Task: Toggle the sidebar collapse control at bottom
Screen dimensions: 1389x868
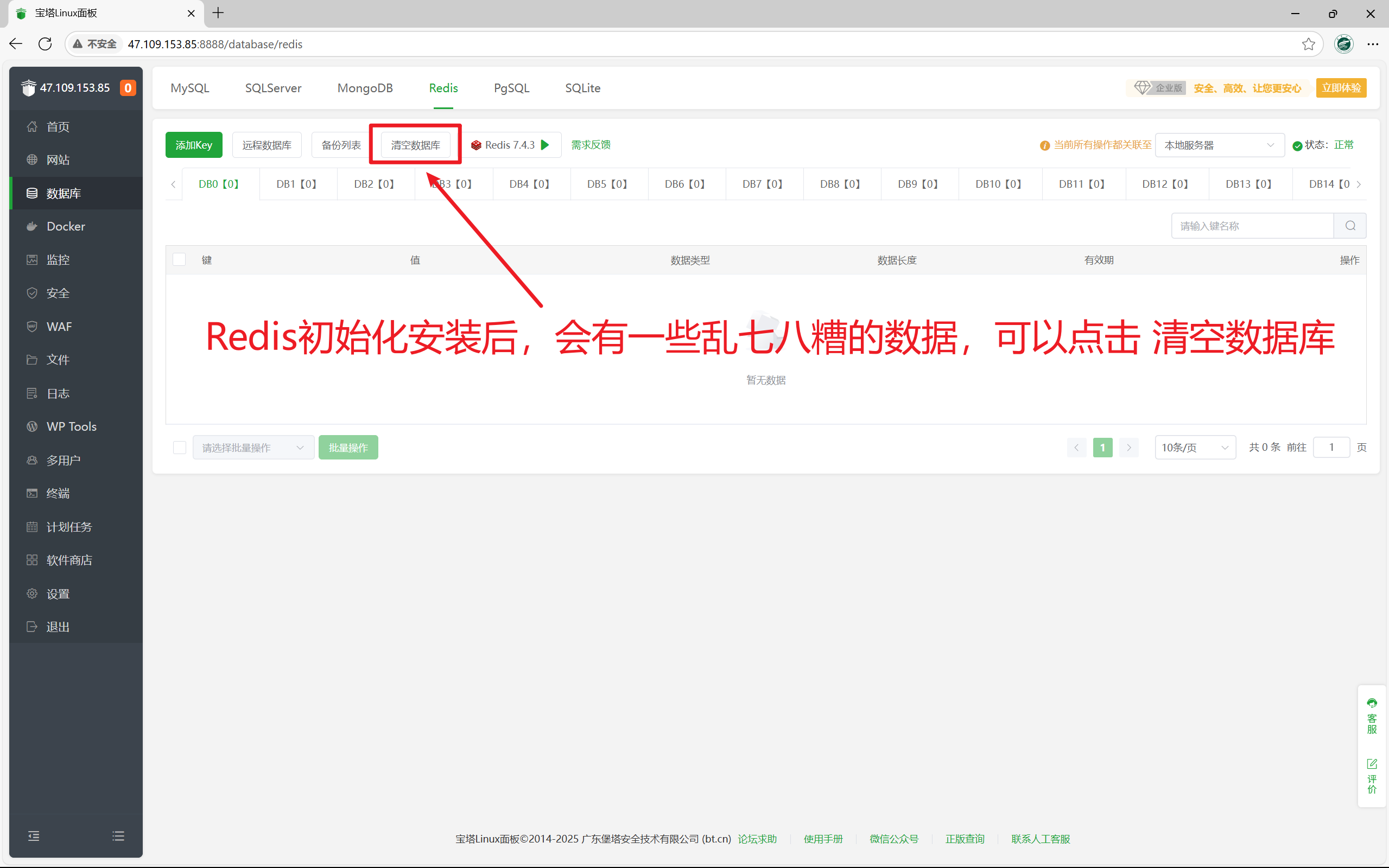Action: tap(33, 836)
